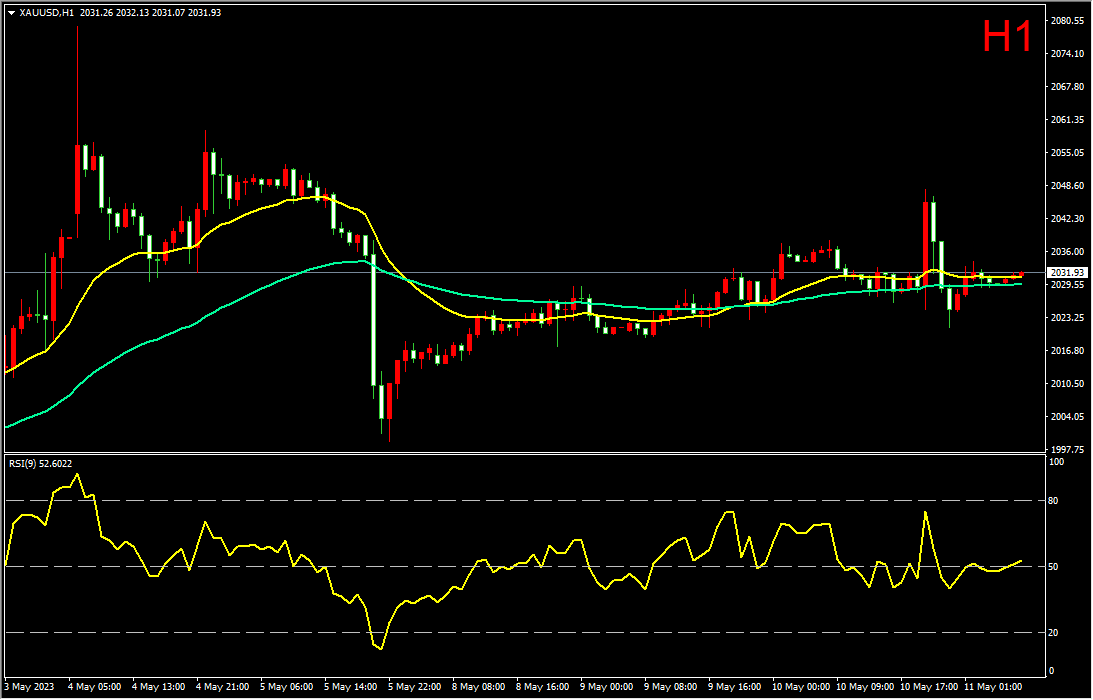1093x700 pixels.
Task: Click the RSI scale value 0
Action: click(1052, 671)
